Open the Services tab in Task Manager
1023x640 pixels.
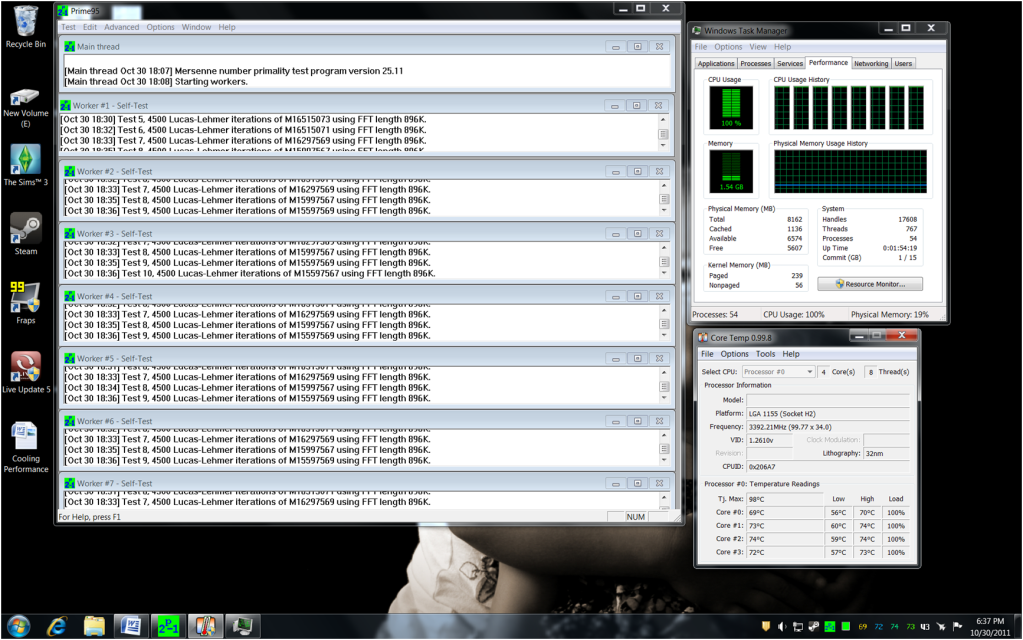click(x=789, y=64)
